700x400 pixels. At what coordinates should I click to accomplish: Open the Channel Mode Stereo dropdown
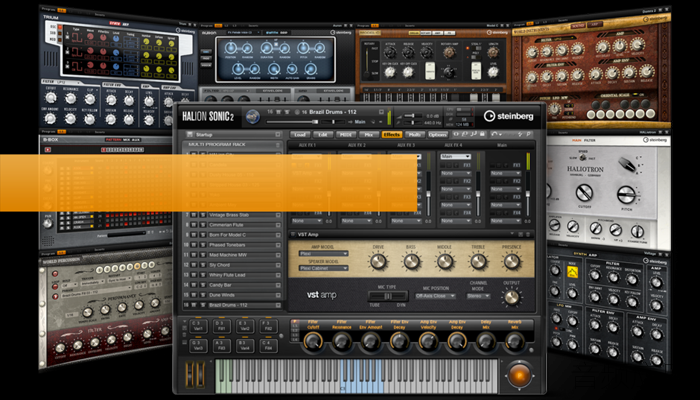(478, 296)
